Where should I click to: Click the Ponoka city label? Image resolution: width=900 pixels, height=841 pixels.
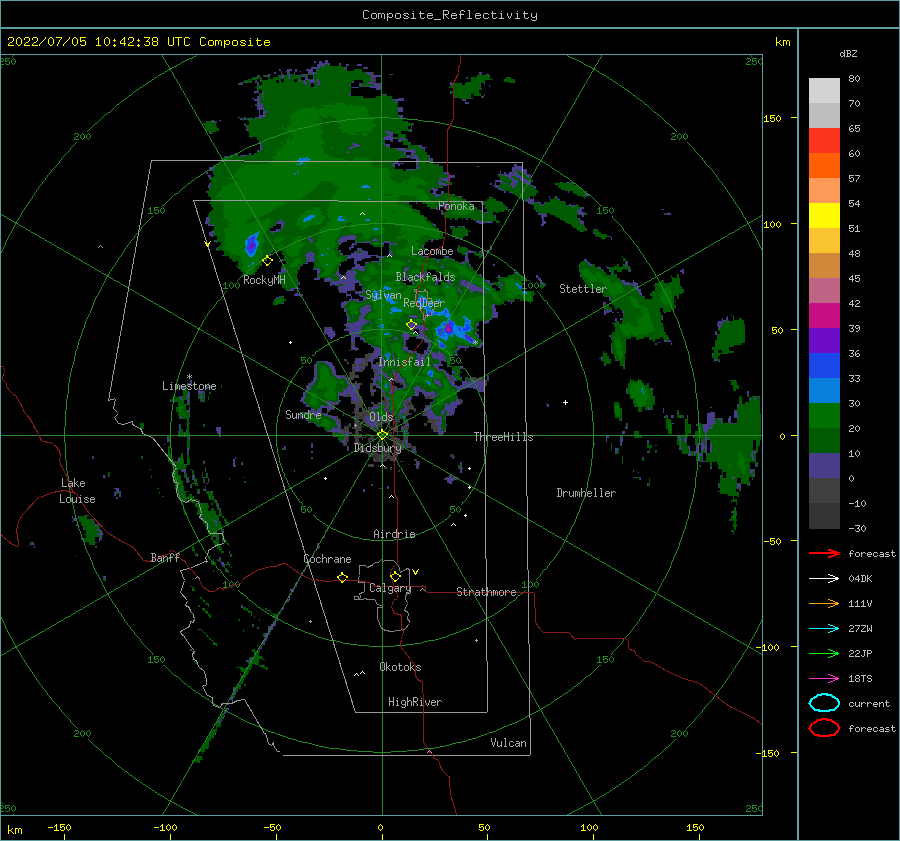[456, 206]
